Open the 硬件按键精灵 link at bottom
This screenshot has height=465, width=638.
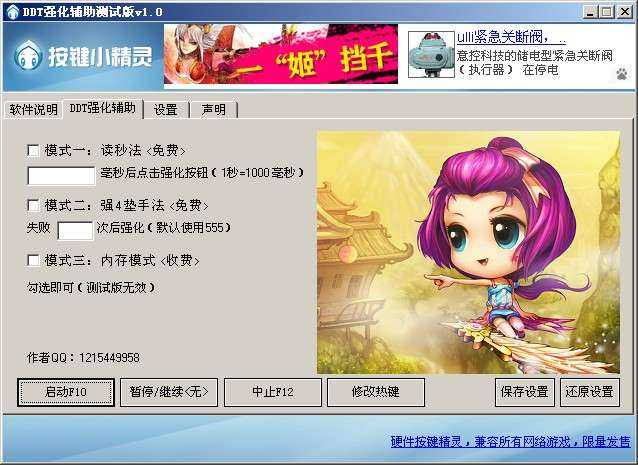(510, 441)
